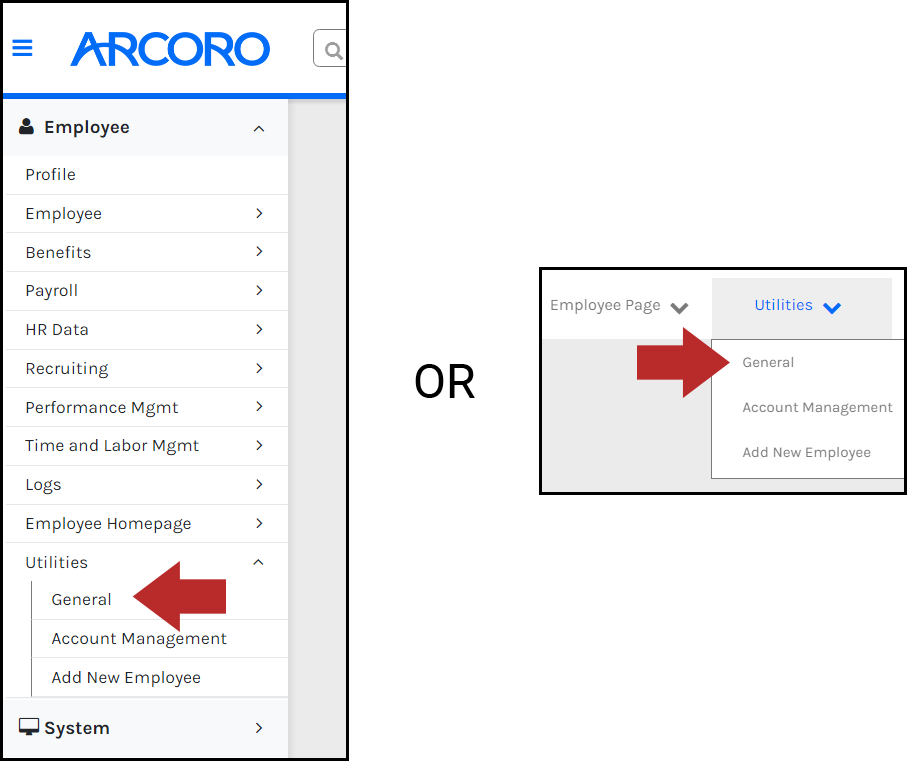Click the System monitor icon

29,727
